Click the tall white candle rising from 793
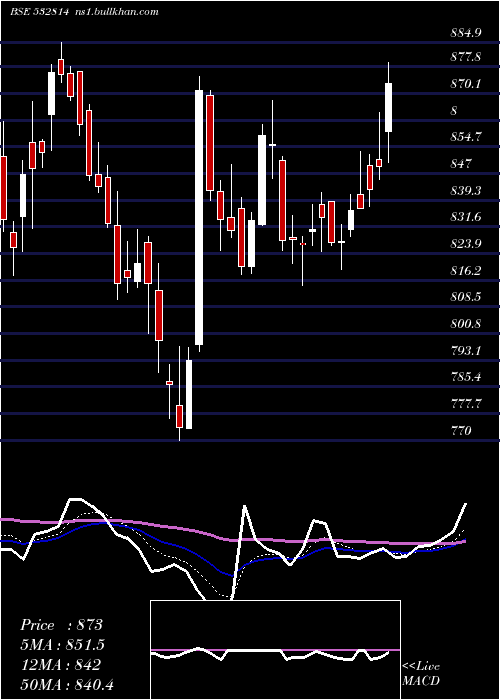 tap(199, 217)
